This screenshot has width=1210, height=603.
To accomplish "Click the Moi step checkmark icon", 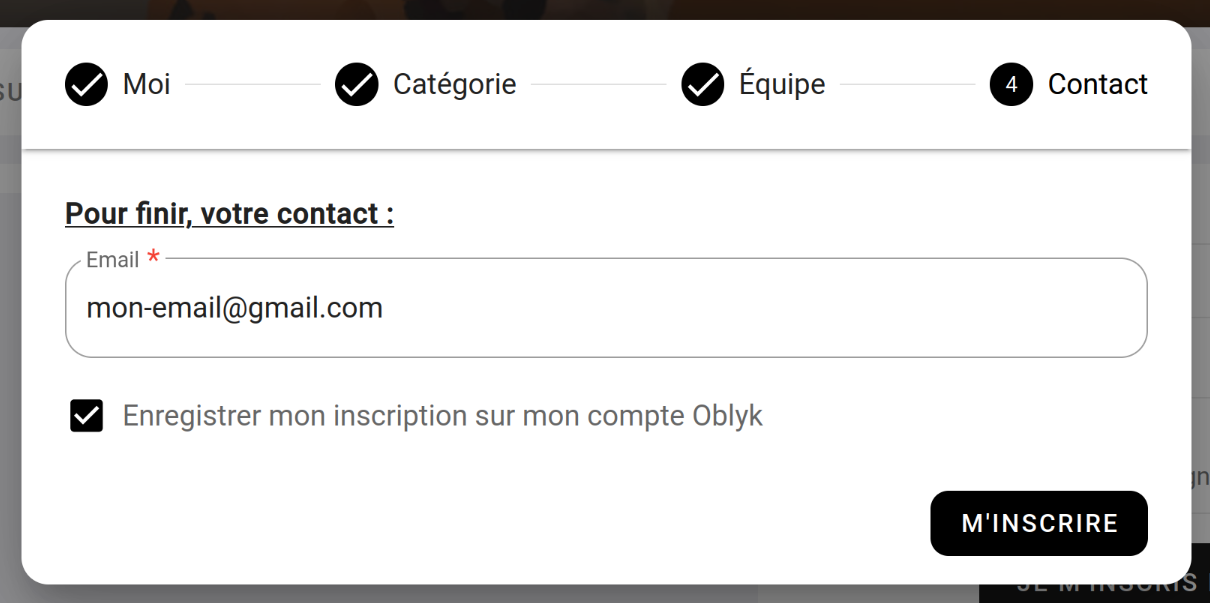I will [x=86, y=84].
